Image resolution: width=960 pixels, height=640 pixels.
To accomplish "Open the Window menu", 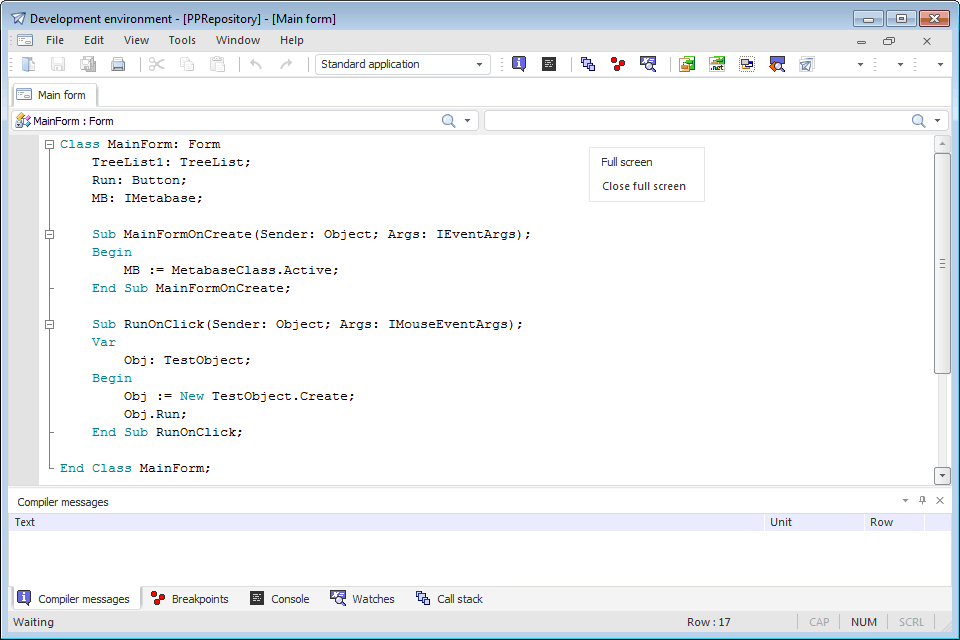I will (238, 40).
